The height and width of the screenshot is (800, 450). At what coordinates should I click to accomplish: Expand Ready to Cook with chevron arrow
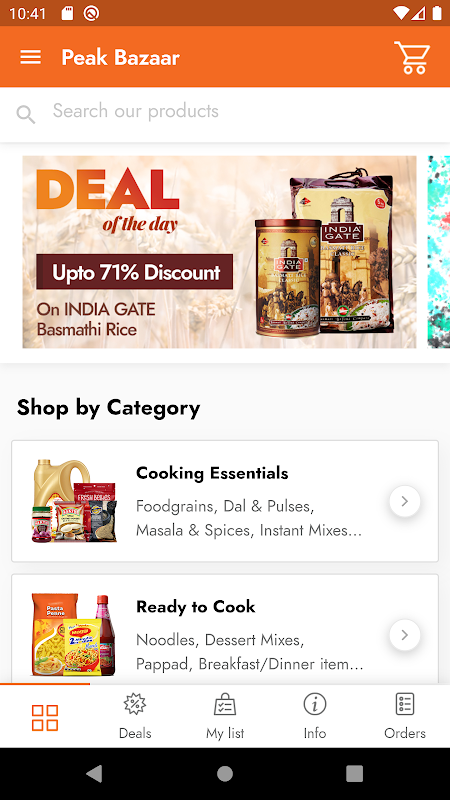point(405,635)
